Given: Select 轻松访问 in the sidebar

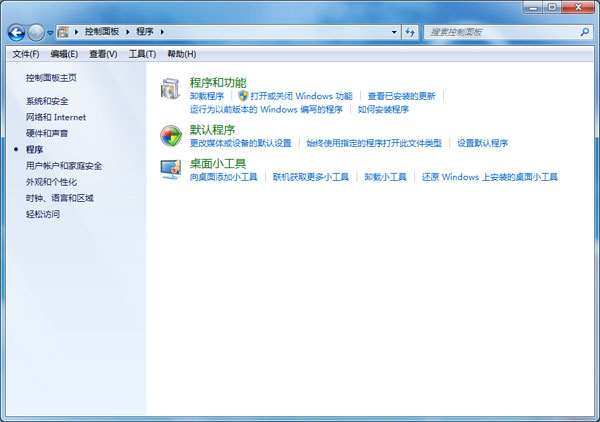Looking at the screenshot, I should click(x=43, y=214).
